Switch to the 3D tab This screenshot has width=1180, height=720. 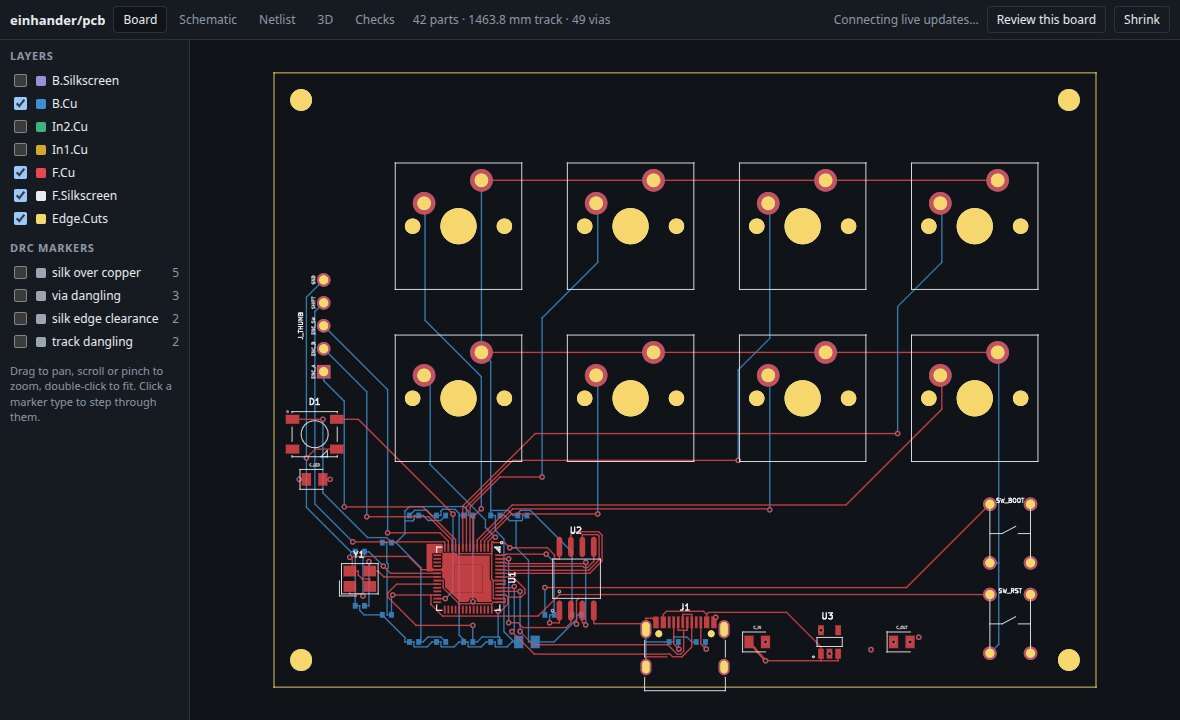point(325,20)
